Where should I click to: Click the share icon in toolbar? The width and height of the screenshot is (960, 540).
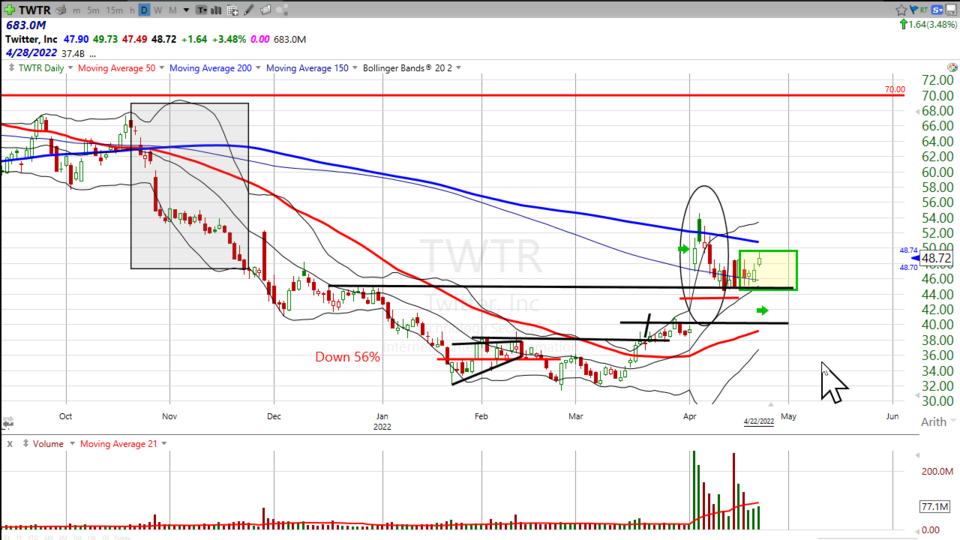[x=282, y=10]
